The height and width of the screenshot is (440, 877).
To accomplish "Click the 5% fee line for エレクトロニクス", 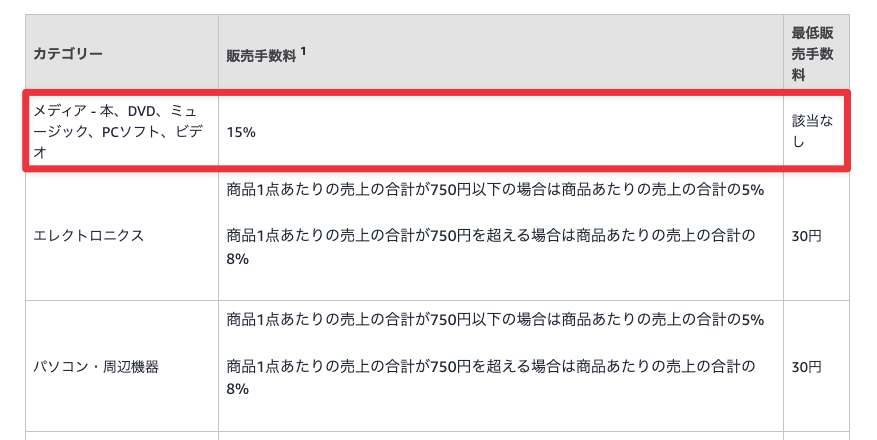I will coord(495,190).
